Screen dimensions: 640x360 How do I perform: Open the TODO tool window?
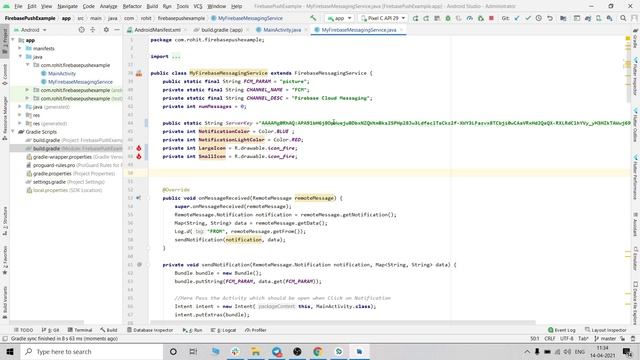point(23,330)
